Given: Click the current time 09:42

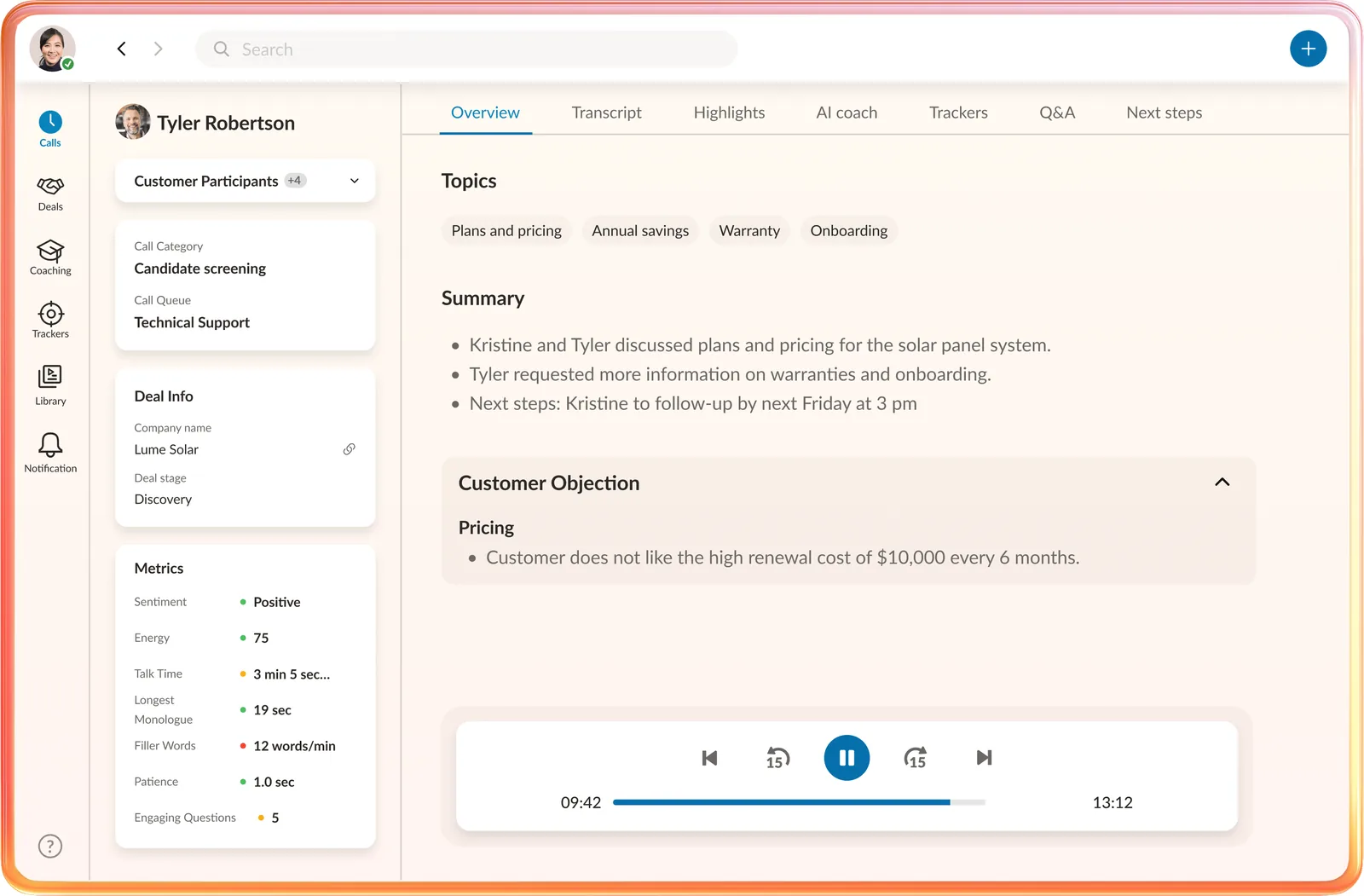Looking at the screenshot, I should coord(581,803).
